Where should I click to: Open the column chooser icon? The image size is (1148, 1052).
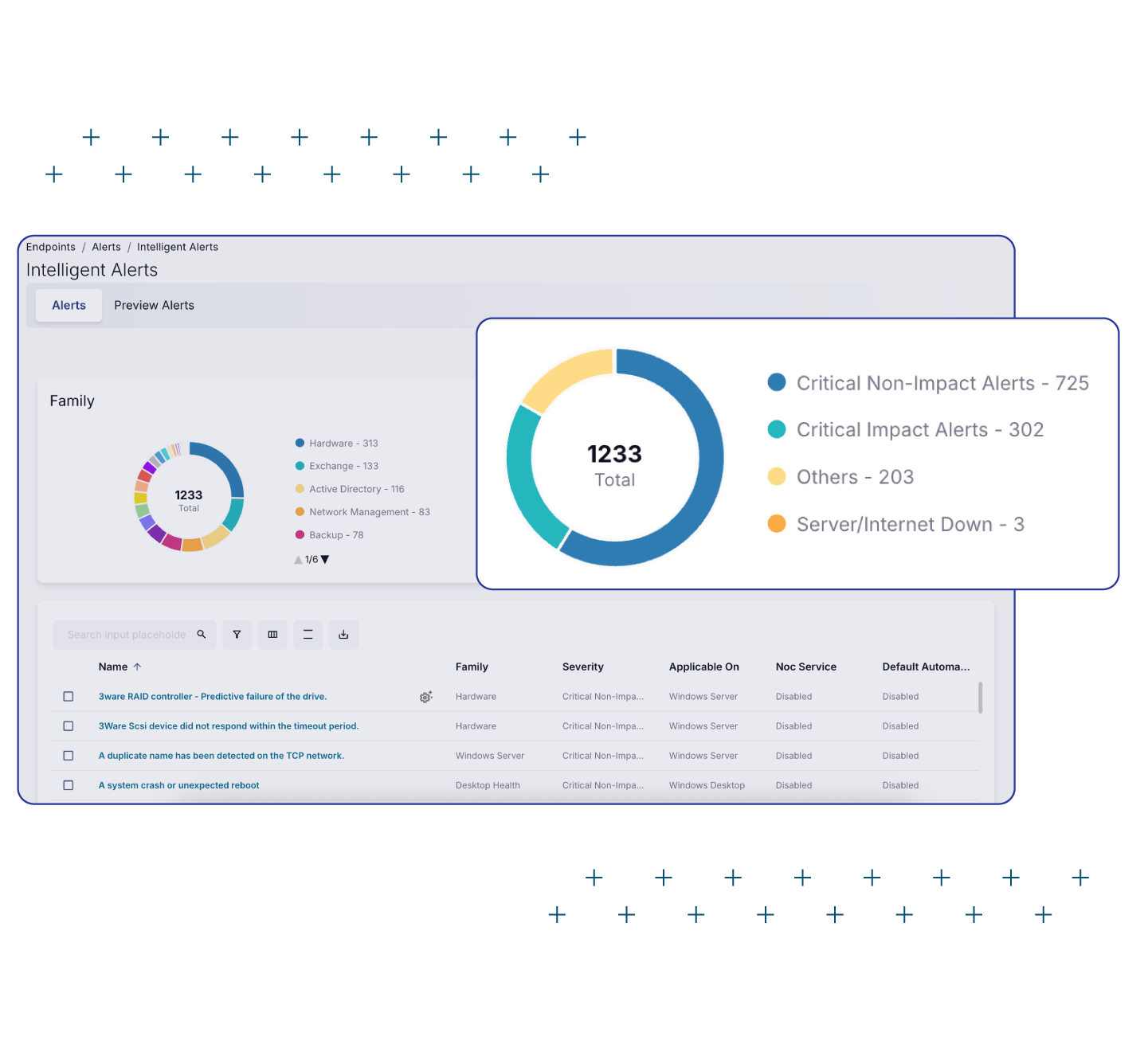pos(272,635)
